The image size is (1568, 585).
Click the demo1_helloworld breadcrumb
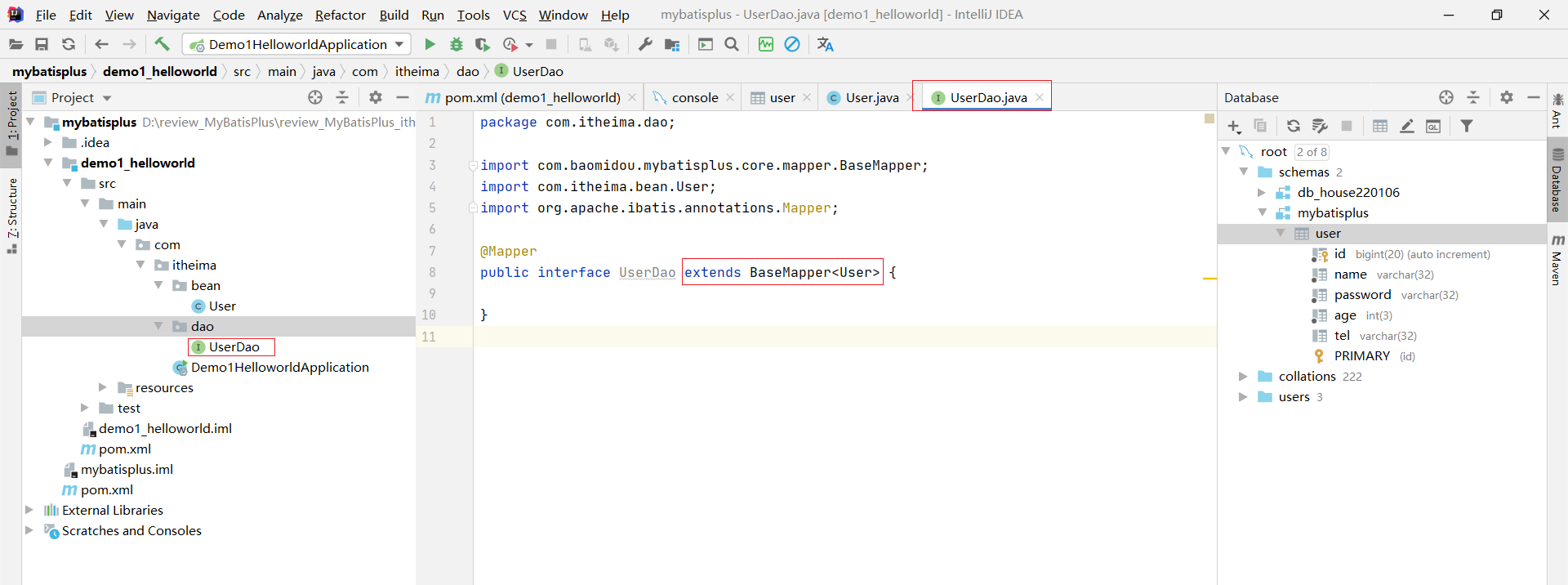pos(160,72)
